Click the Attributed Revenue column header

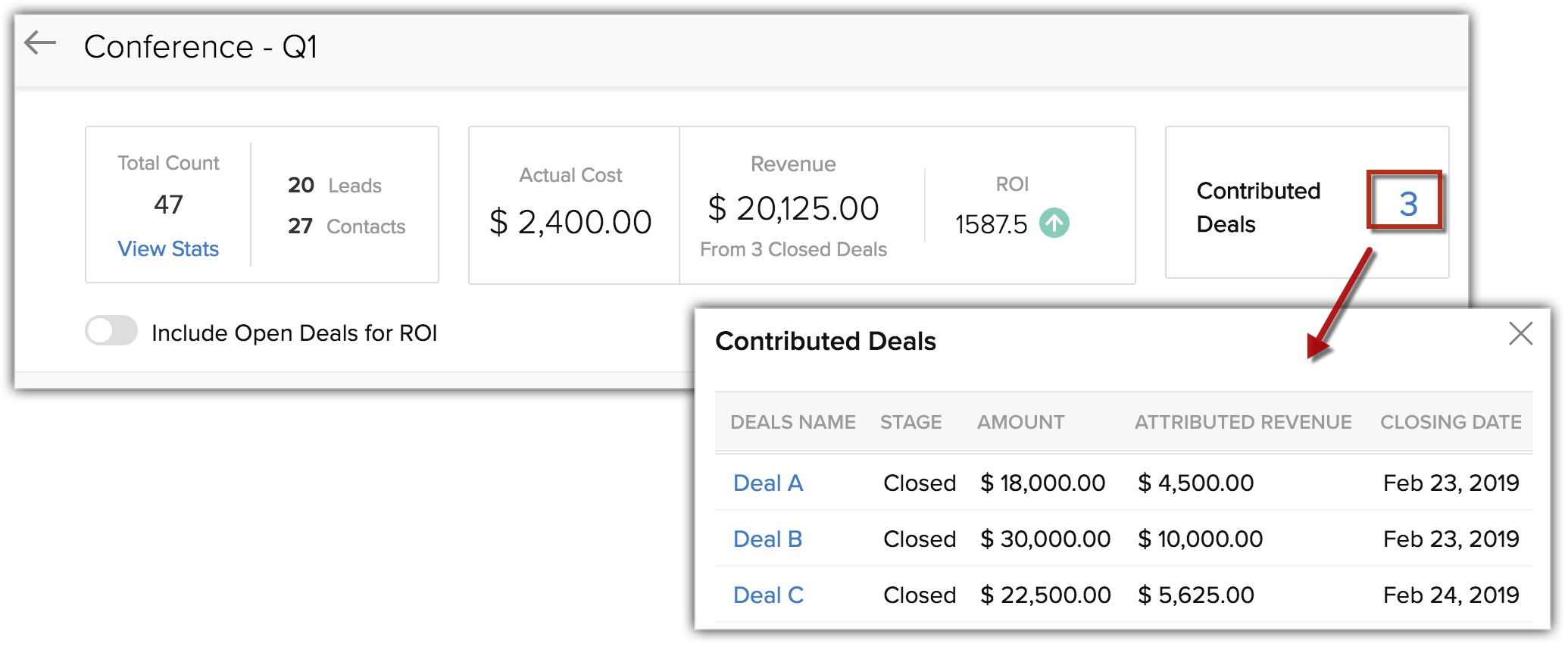pyautogui.click(x=1242, y=422)
